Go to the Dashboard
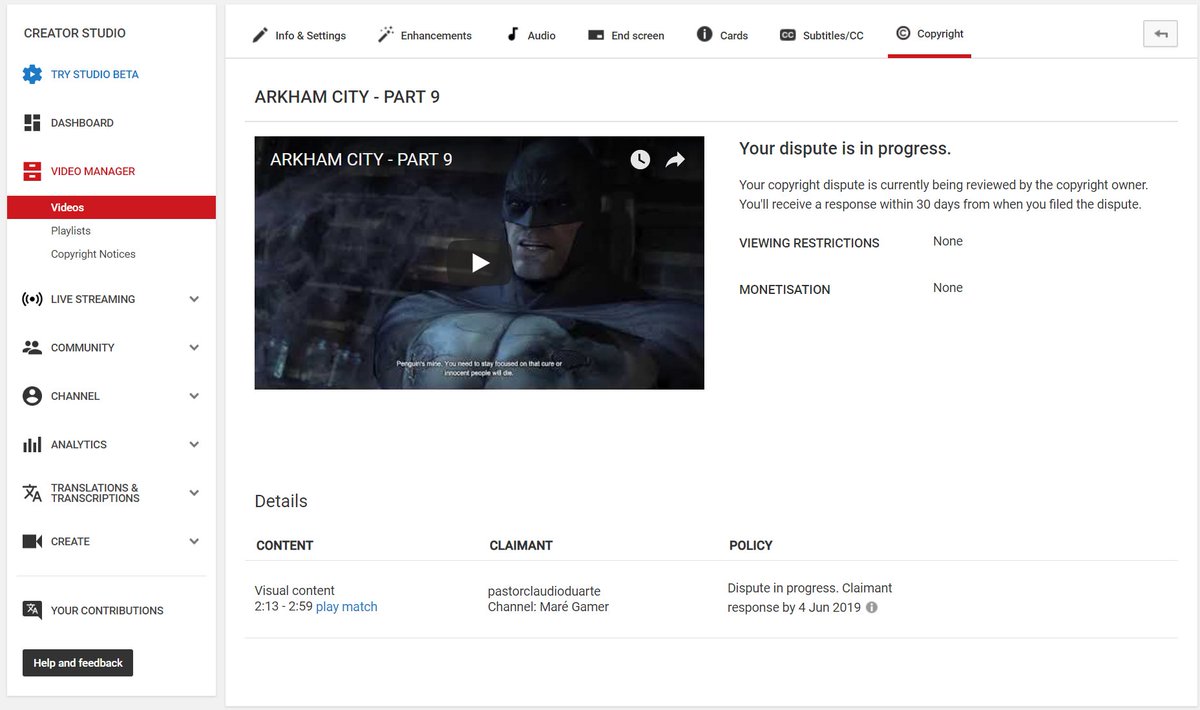 82,123
